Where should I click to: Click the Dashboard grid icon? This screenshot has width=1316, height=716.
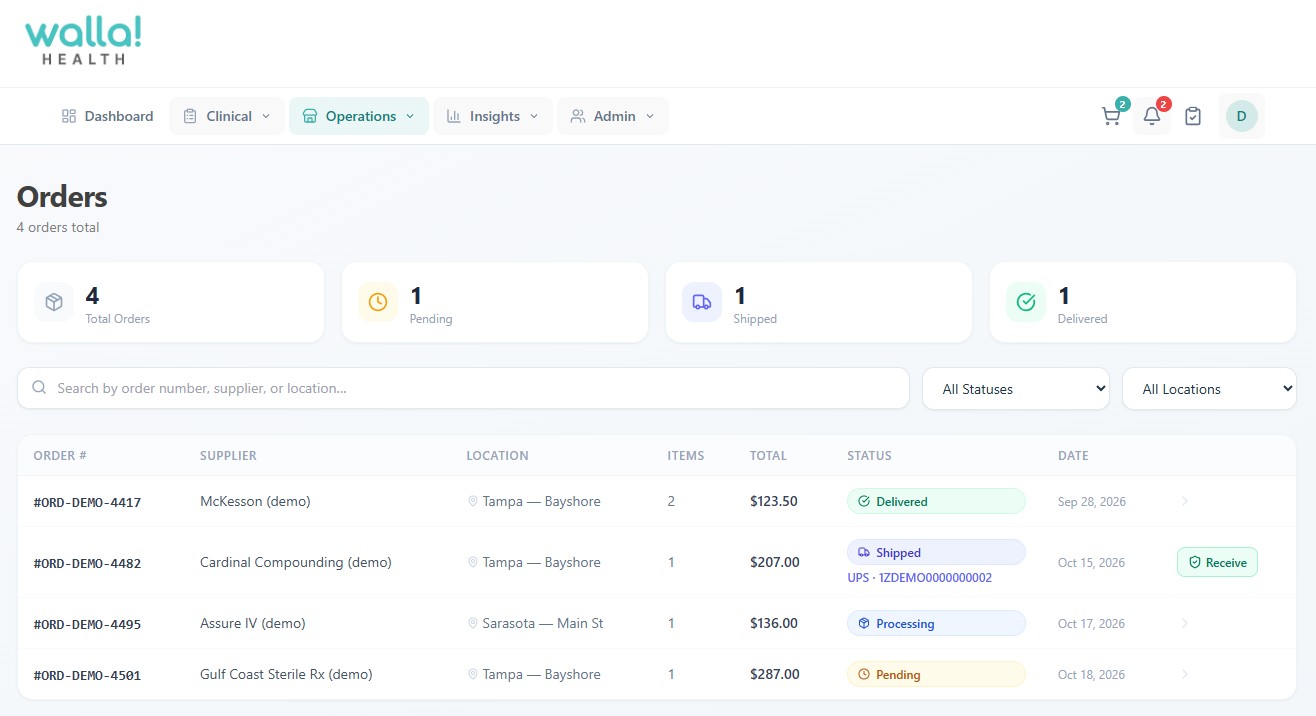[69, 116]
